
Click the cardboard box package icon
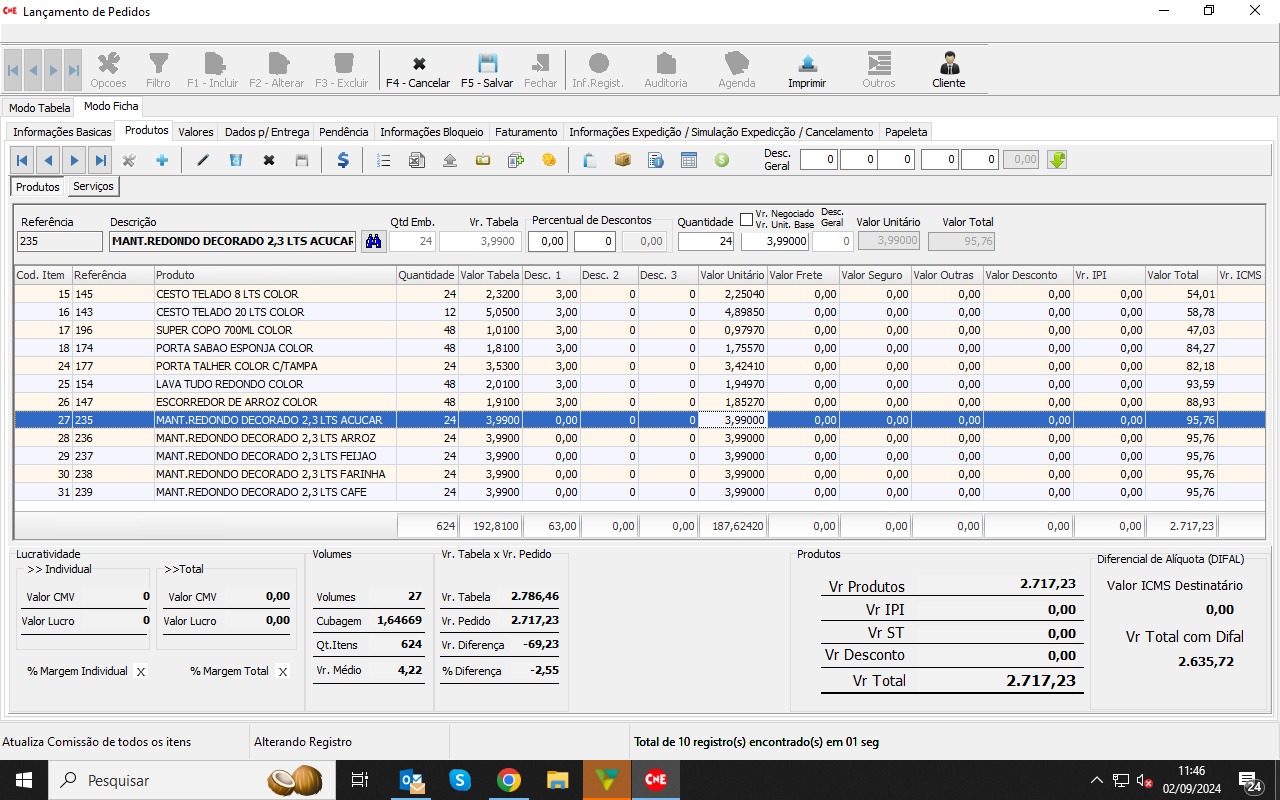[x=622, y=160]
